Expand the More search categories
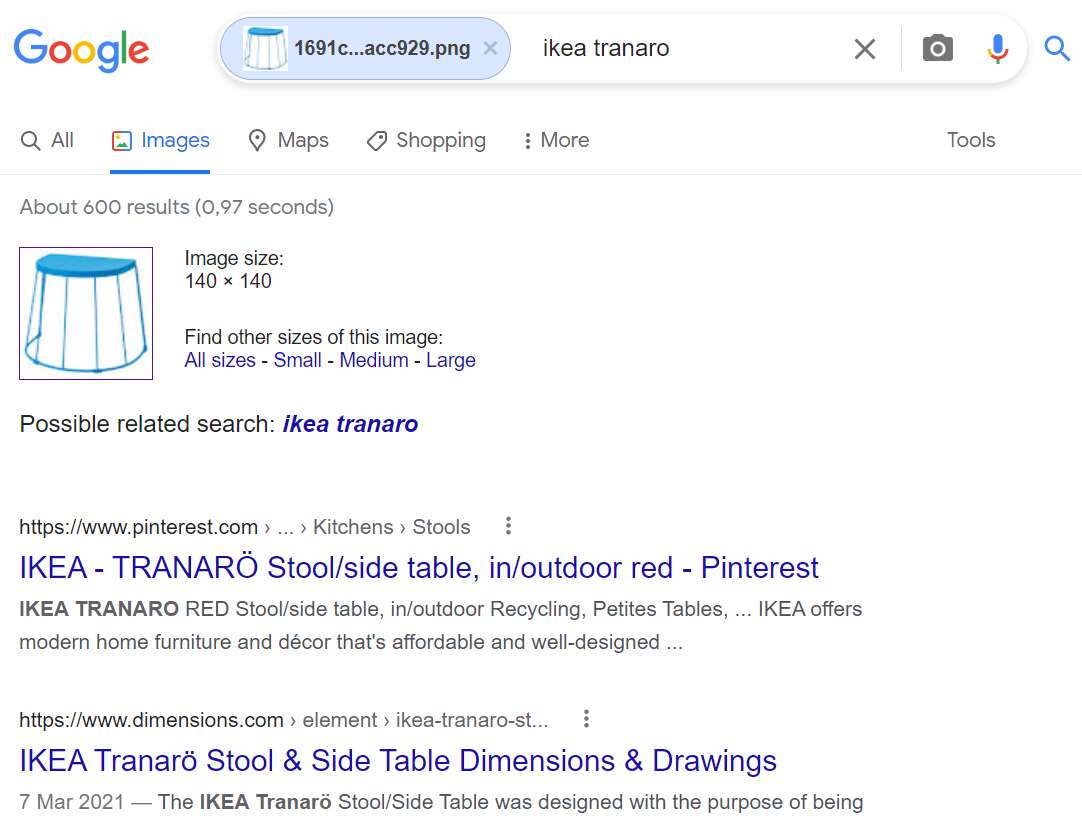Image resolution: width=1082 pixels, height=818 pixels. [556, 140]
